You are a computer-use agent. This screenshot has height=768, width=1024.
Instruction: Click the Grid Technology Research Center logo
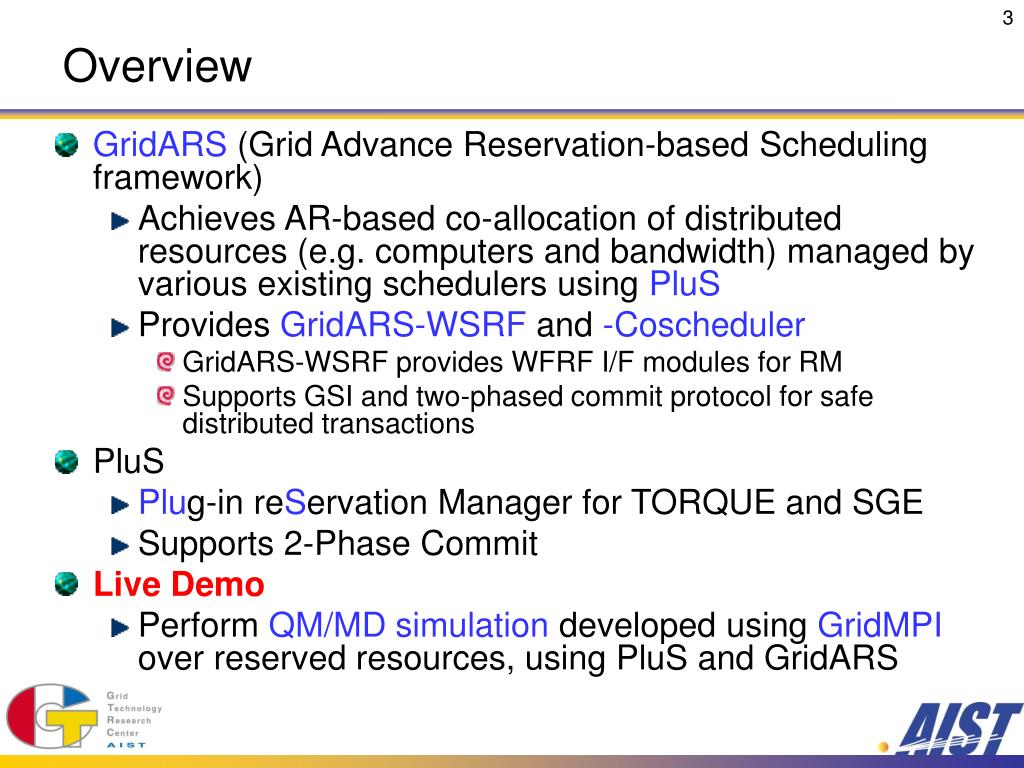[51, 716]
